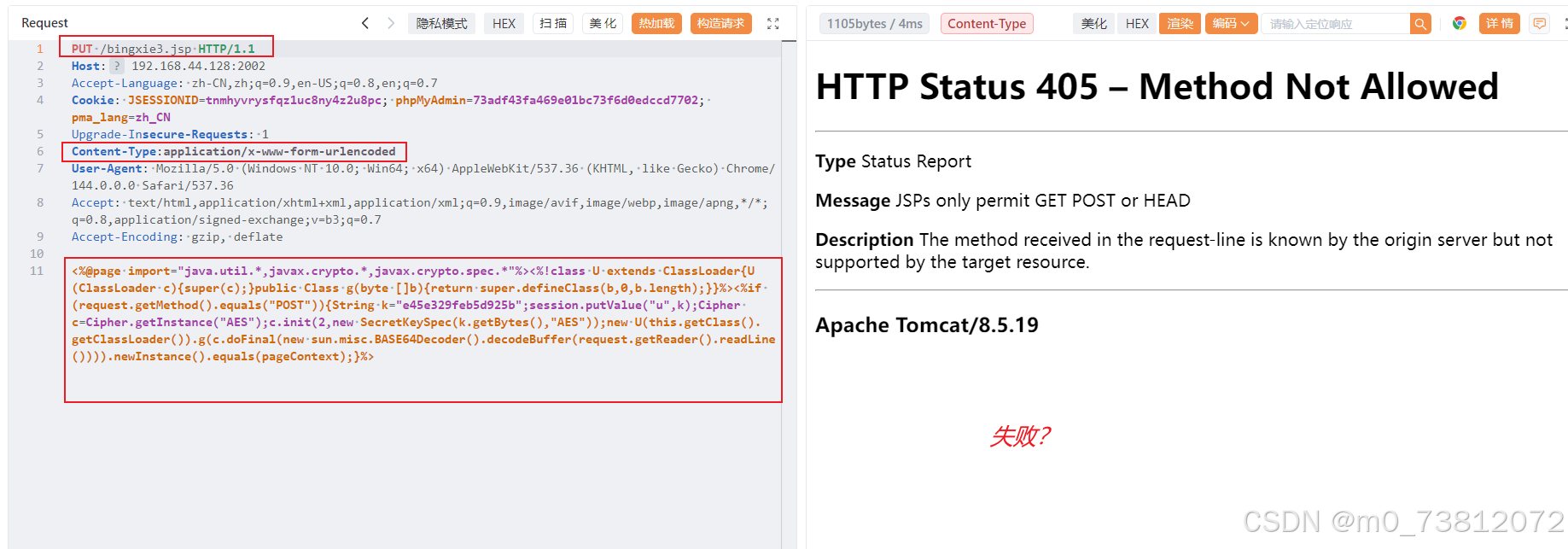Open the 构造请求 build request button

coord(720,23)
